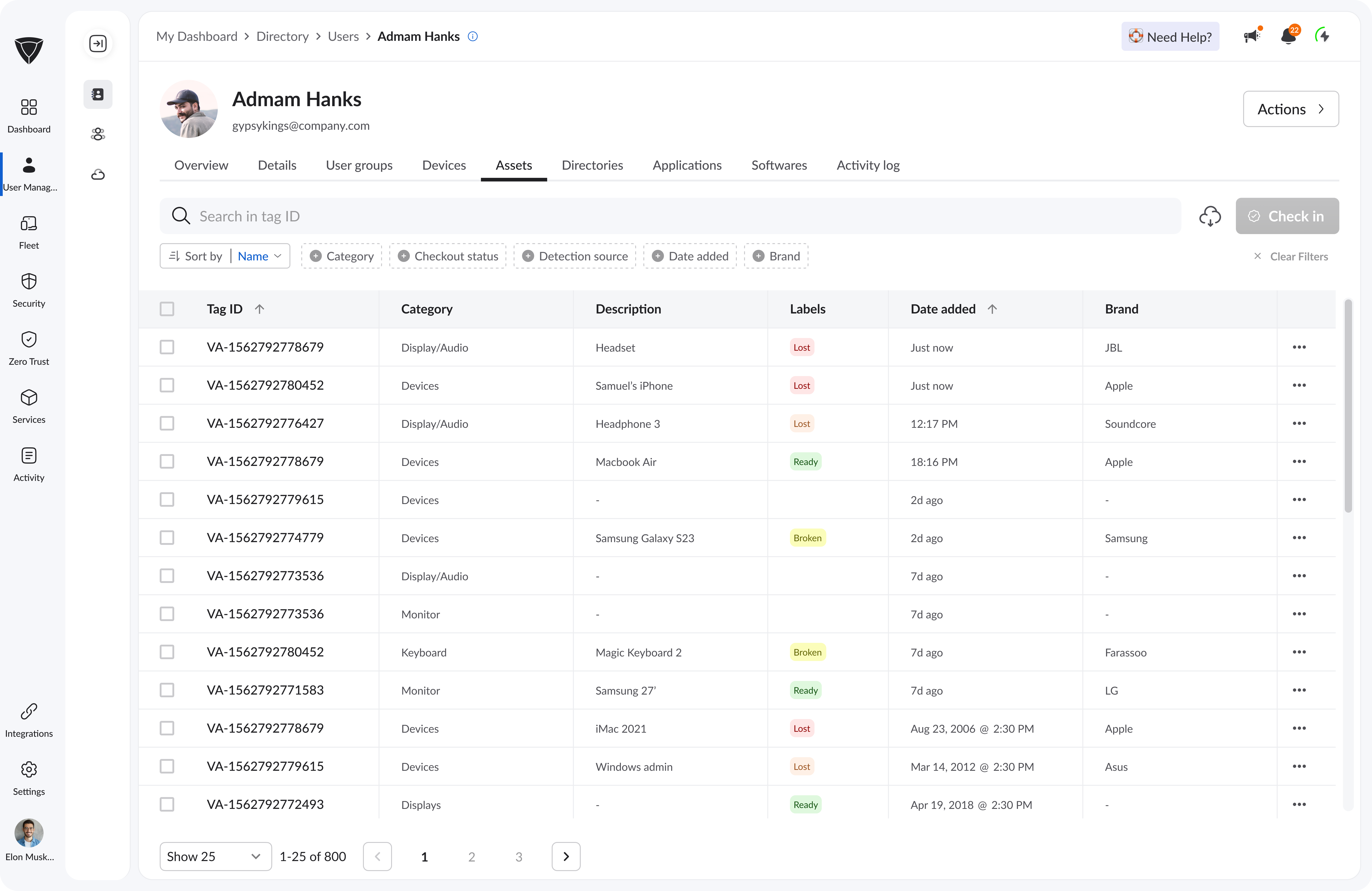Open row actions for the Headset asset

(x=1299, y=347)
